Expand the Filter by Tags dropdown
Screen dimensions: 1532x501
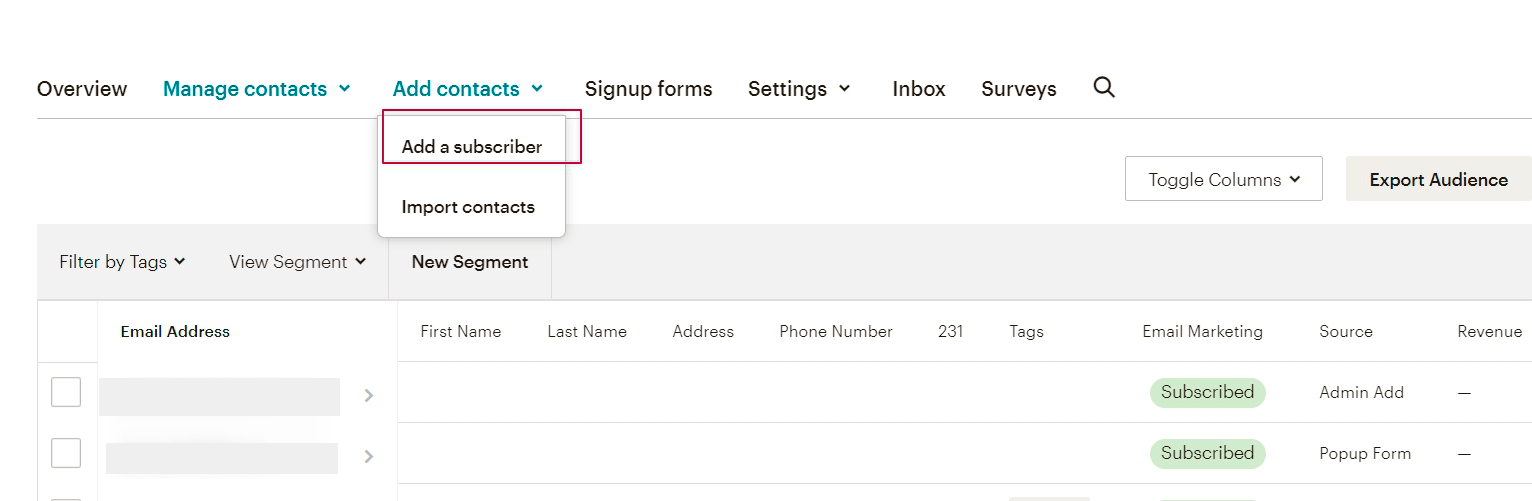tap(122, 262)
